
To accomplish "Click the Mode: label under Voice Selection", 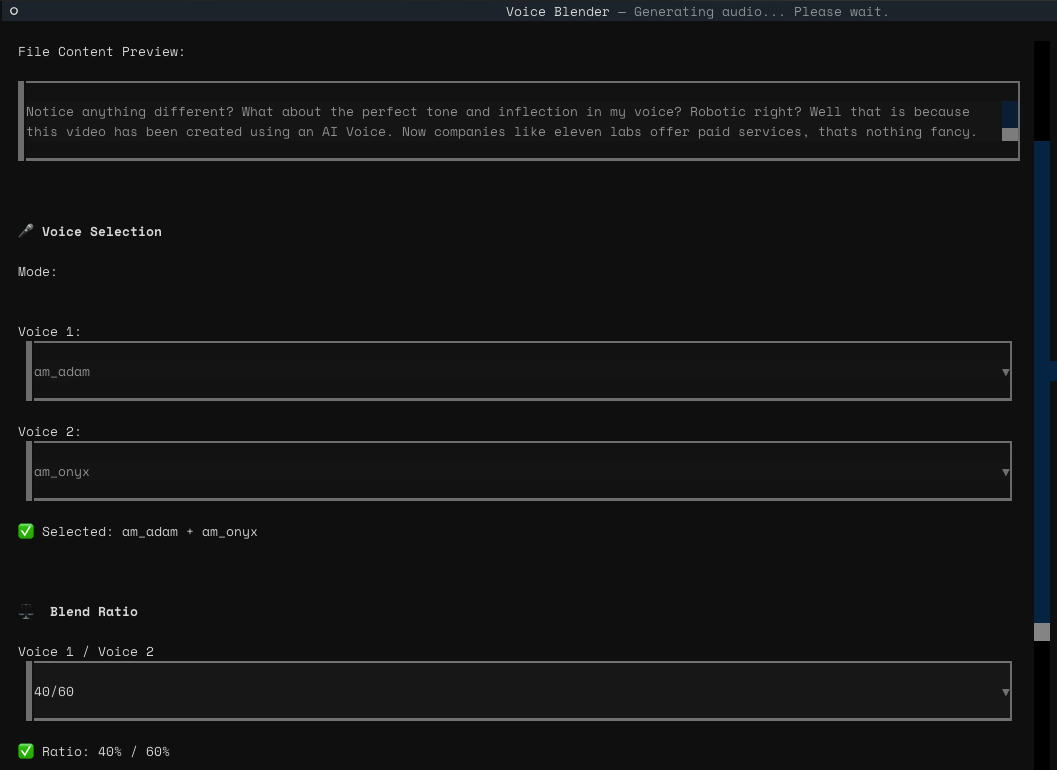I will click(x=37, y=271).
